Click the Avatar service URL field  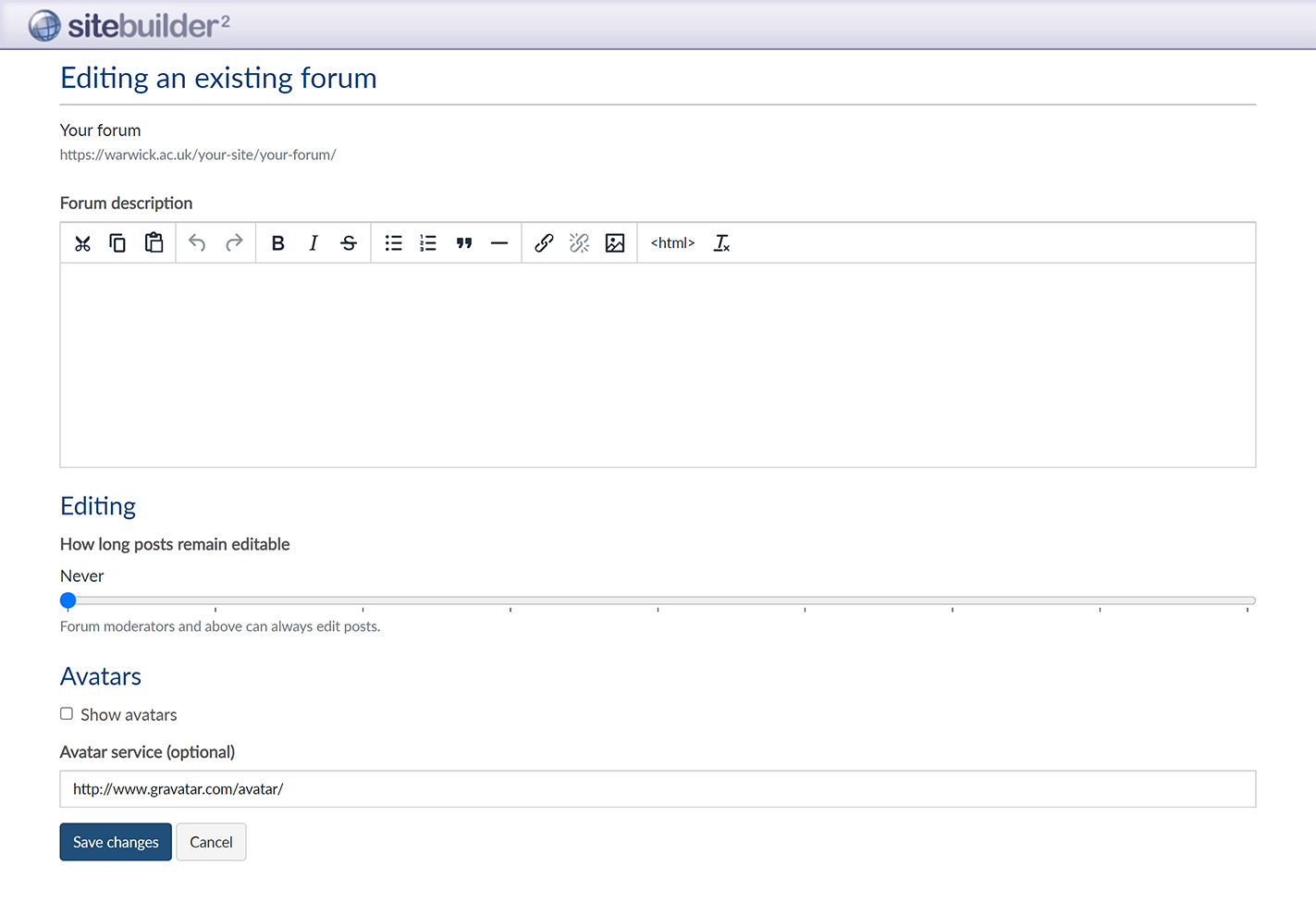[658, 789]
